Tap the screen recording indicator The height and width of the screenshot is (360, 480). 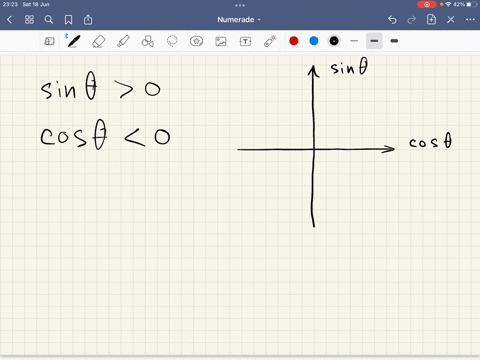pos(427,4)
